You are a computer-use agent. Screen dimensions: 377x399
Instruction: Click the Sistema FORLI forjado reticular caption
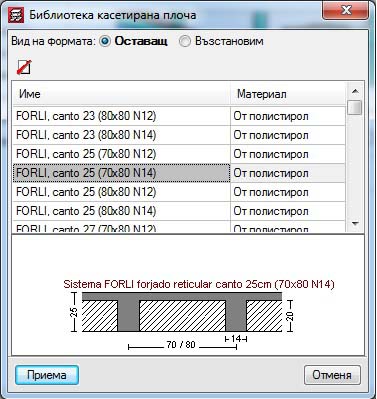click(199, 284)
